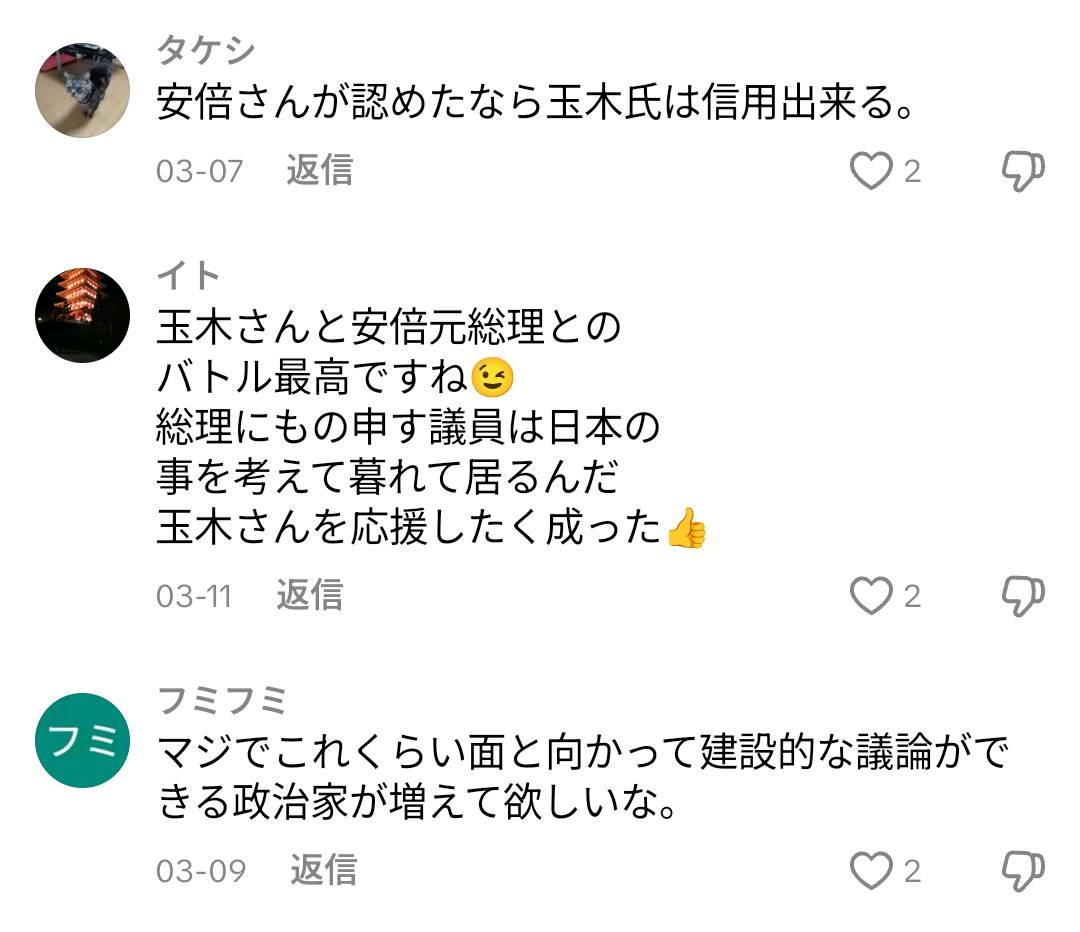Screen dimensions: 1080x932
Task: Dislike タケシ's comment
Action: coord(1022,172)
